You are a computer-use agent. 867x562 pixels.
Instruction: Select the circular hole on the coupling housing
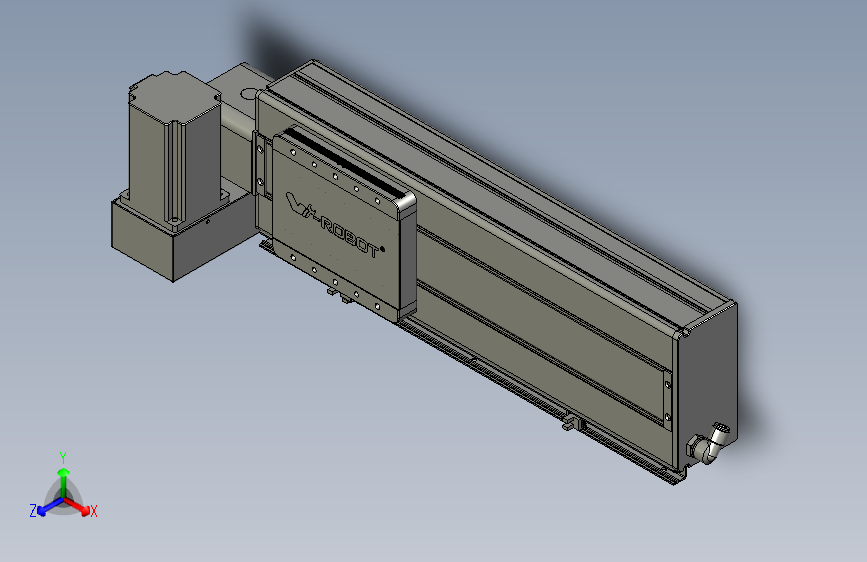249,95
